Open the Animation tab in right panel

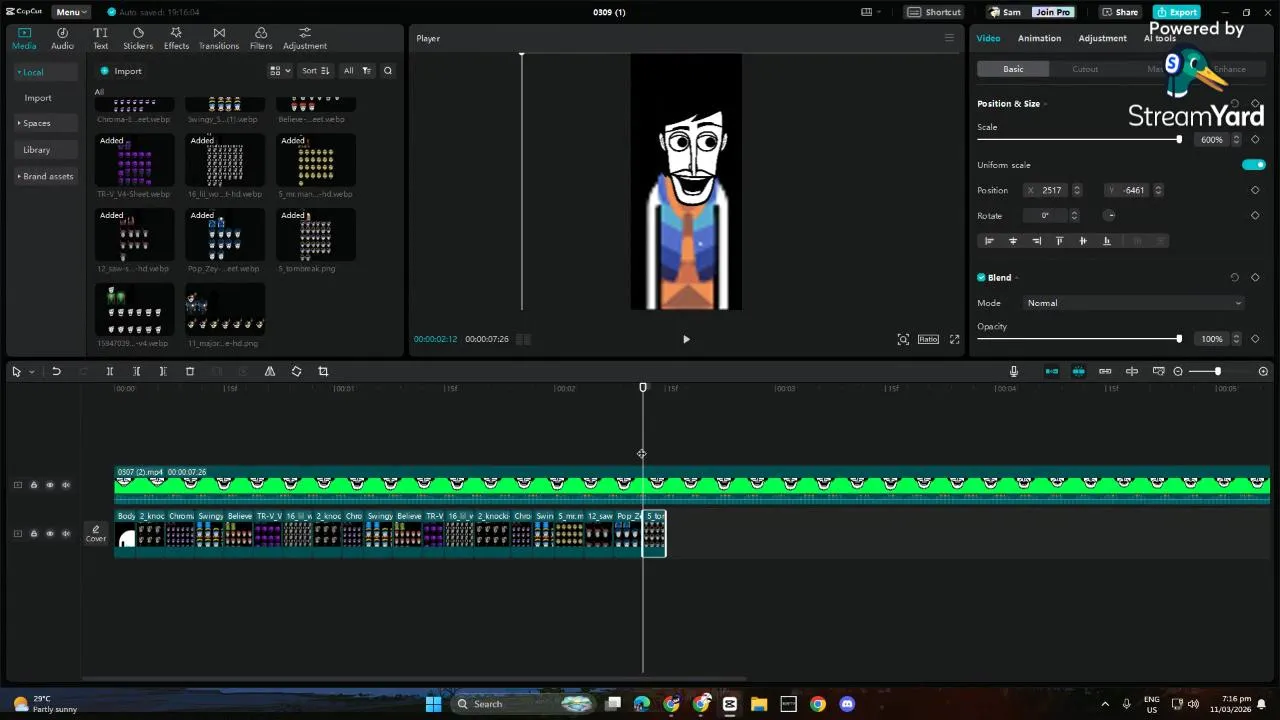pos(1039,38)
